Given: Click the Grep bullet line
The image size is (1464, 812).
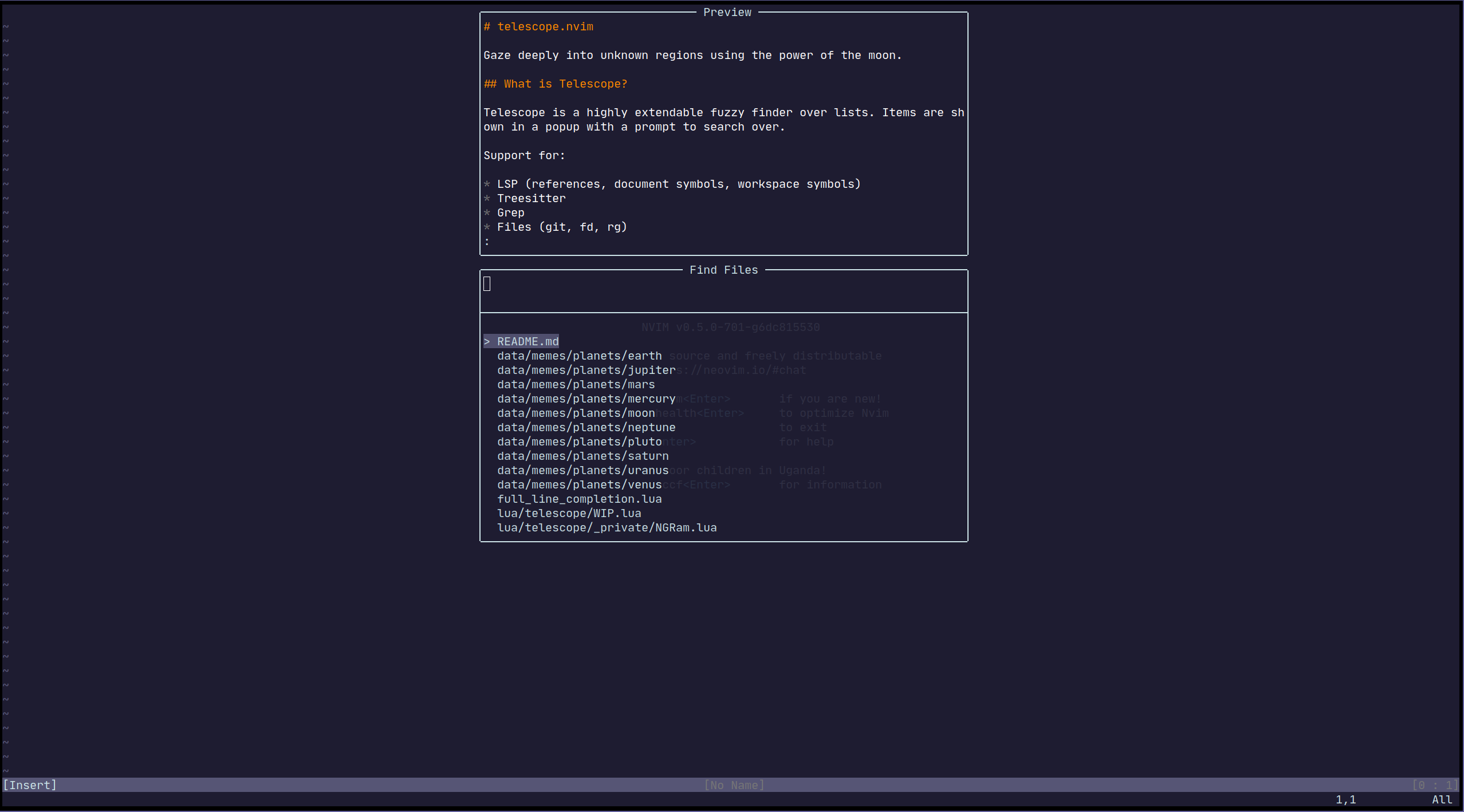Looking at the screenshot, I should 503,213.
